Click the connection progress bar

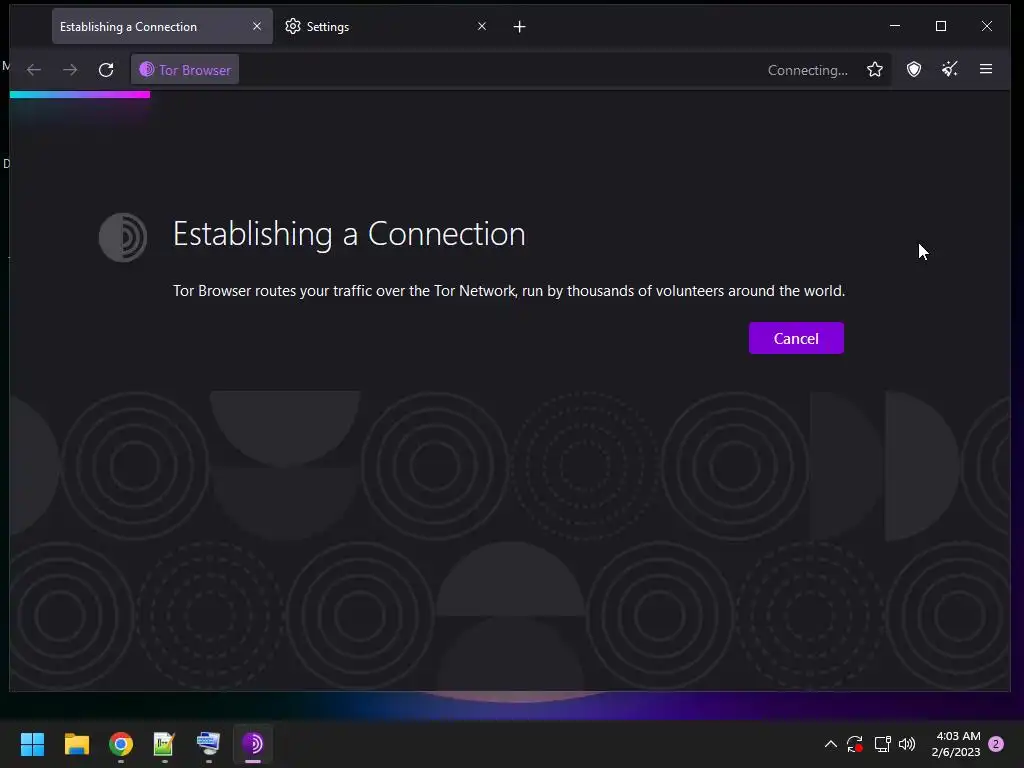[80, 95]
